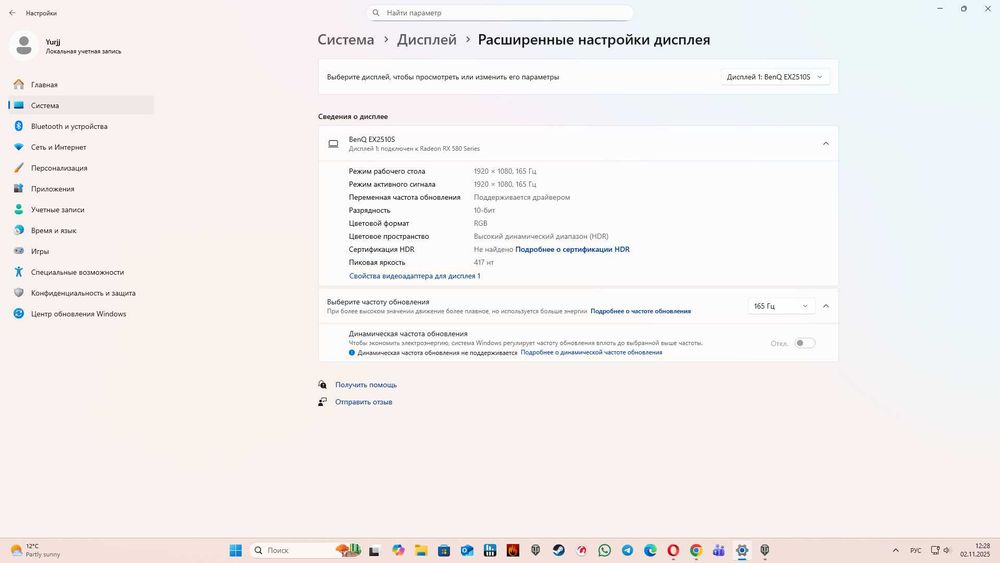Show hidden tray icons chevron

click(x=895, y=550)
